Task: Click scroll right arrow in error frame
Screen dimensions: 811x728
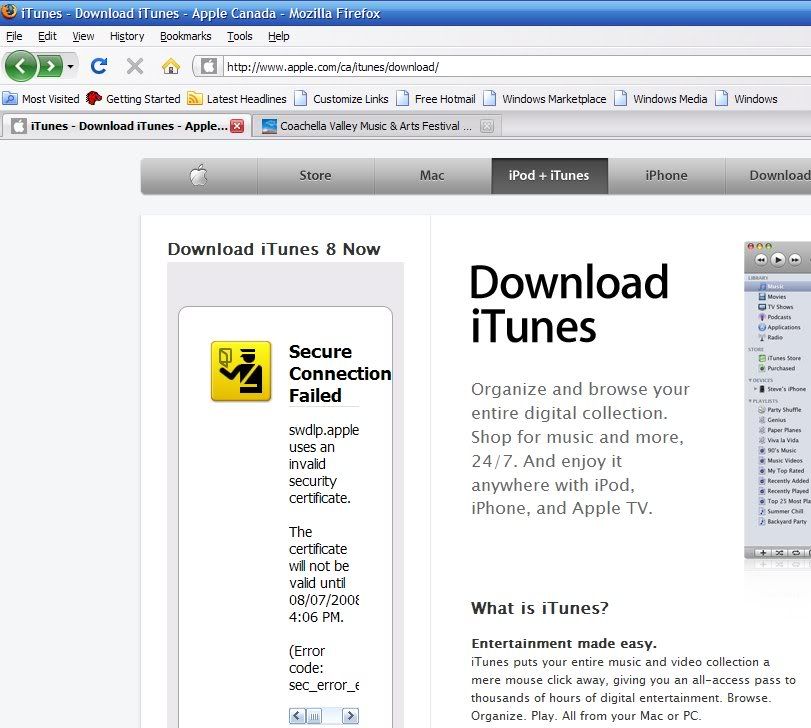Action: click(351, 716)
